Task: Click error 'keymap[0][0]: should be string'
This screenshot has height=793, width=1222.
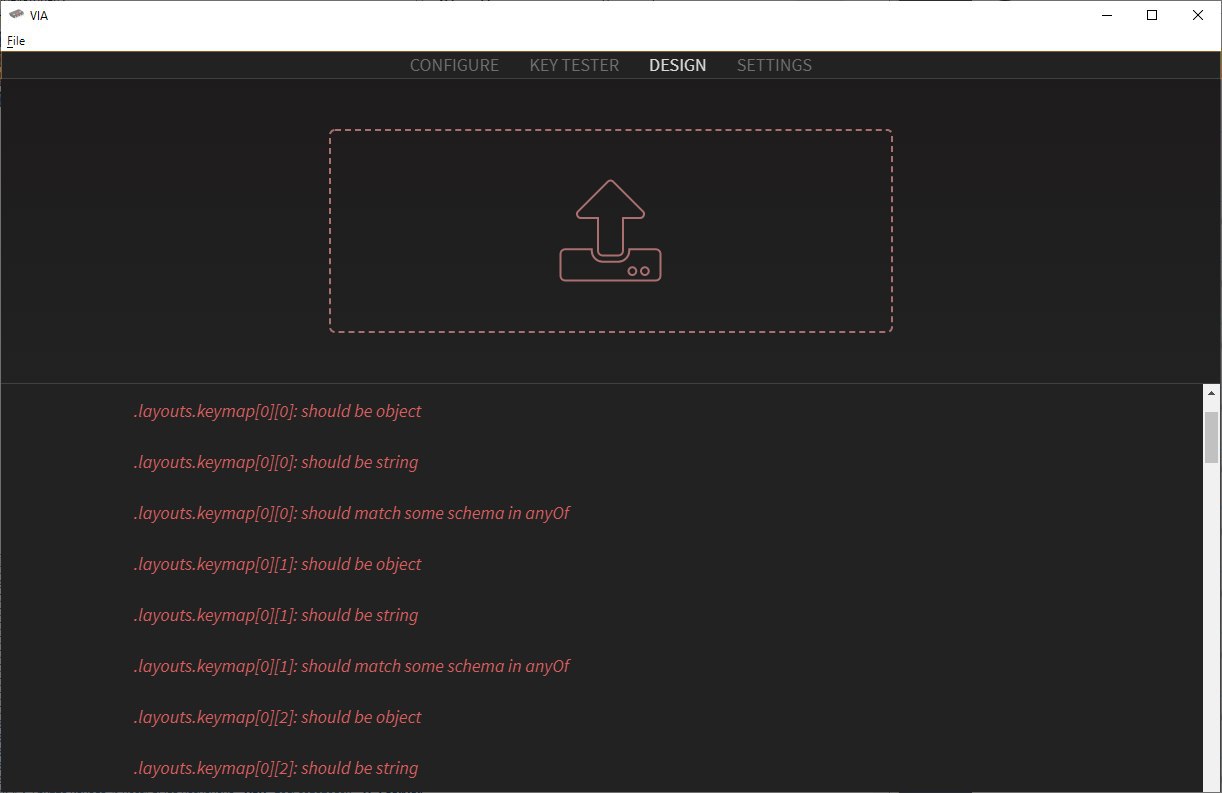Action: click(x=276, y=462)
